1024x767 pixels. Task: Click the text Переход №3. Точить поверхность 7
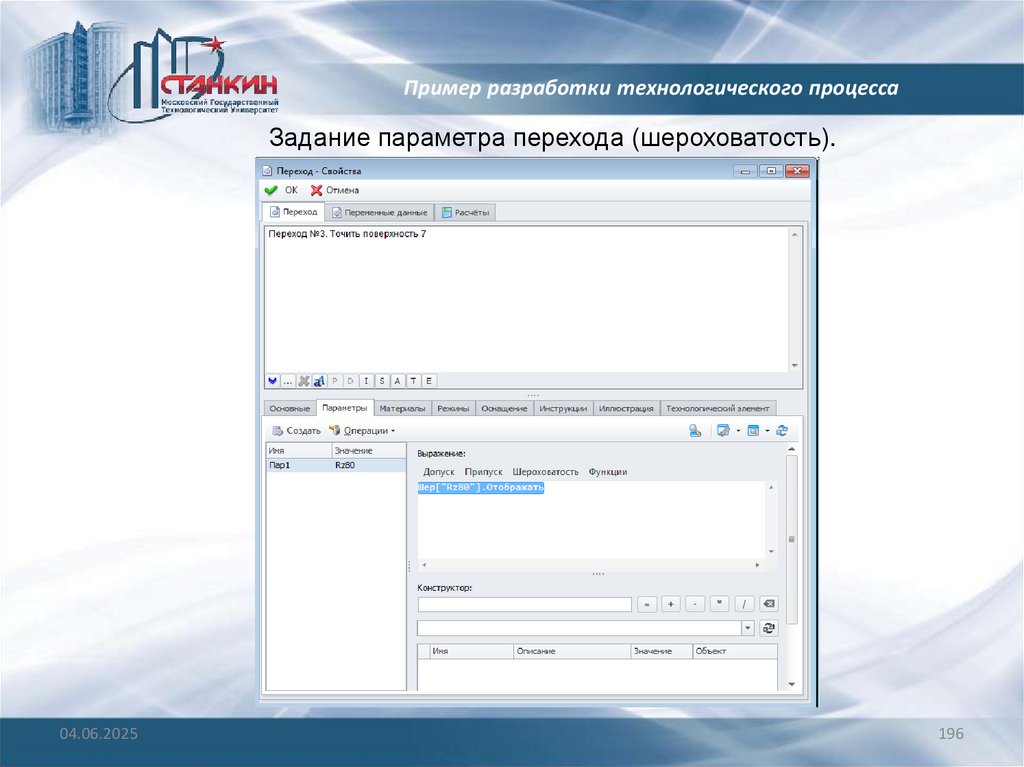point(347,234)
